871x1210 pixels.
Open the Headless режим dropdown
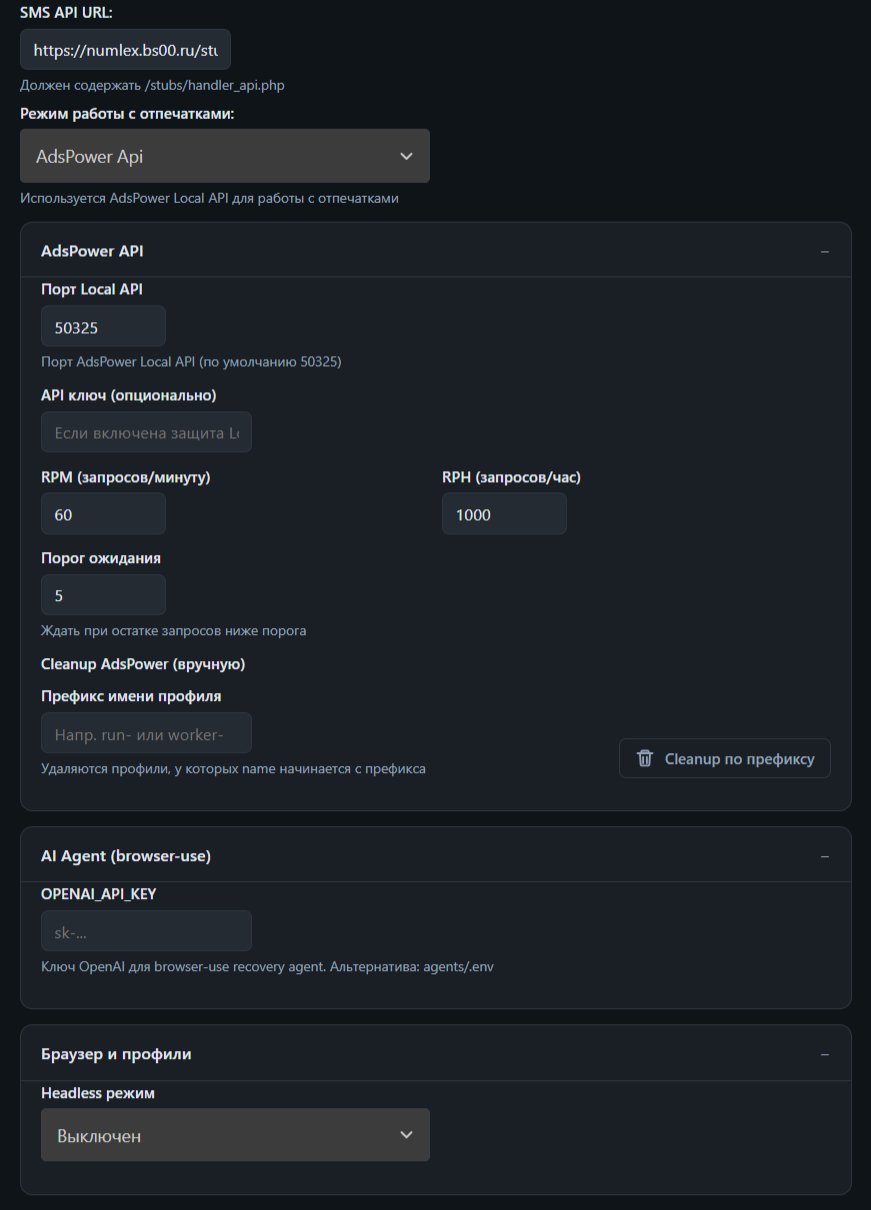click(x=235, y=1135)
